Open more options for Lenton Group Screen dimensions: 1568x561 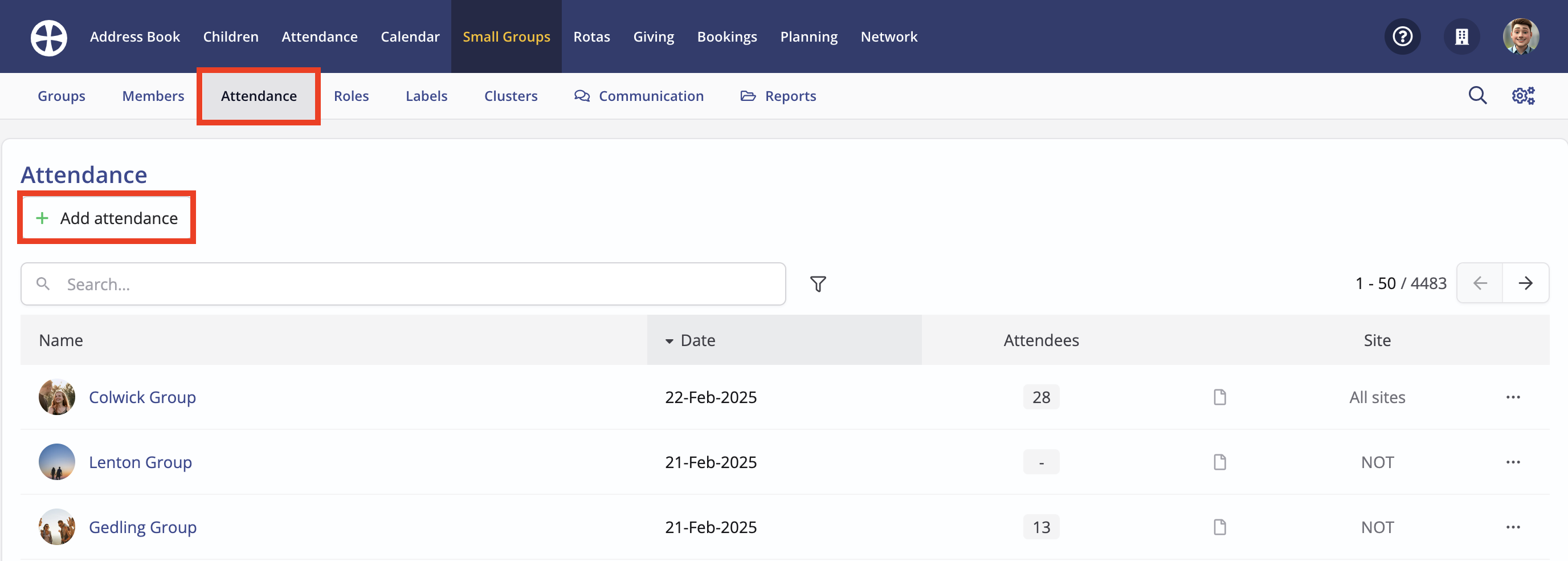tap(1513, 462)
